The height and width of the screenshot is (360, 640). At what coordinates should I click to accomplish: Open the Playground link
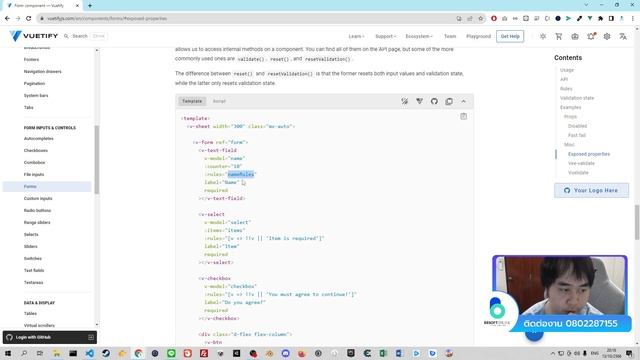click(478, 36)
